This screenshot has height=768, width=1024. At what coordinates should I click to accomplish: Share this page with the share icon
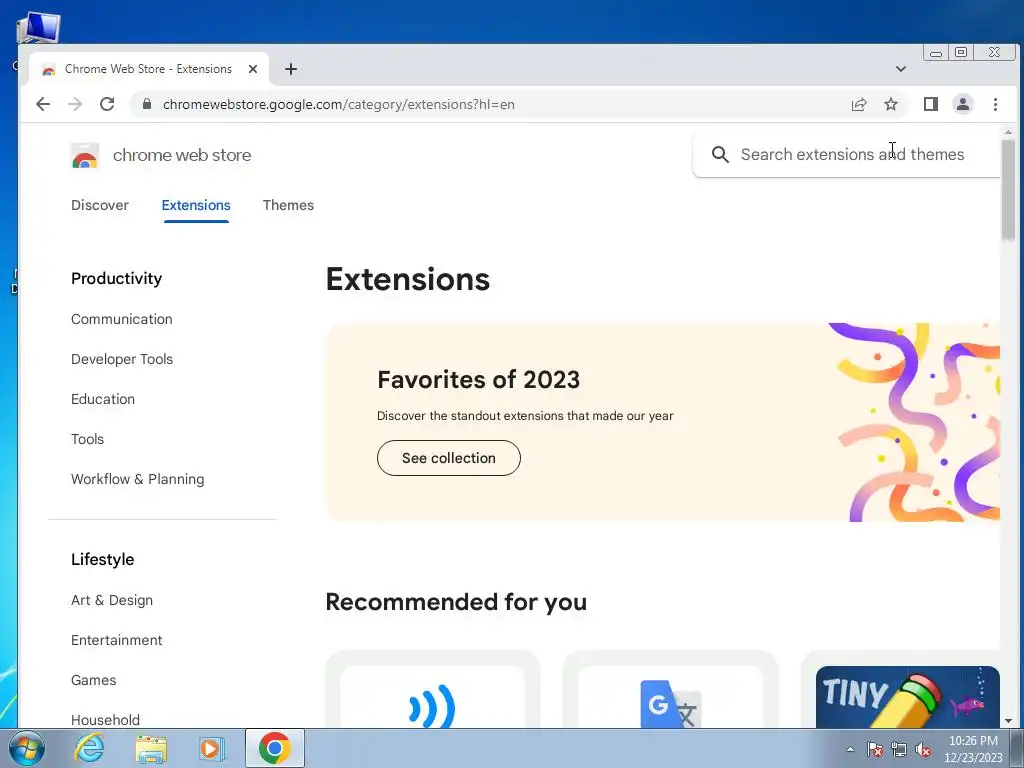[x=859, y=104]
